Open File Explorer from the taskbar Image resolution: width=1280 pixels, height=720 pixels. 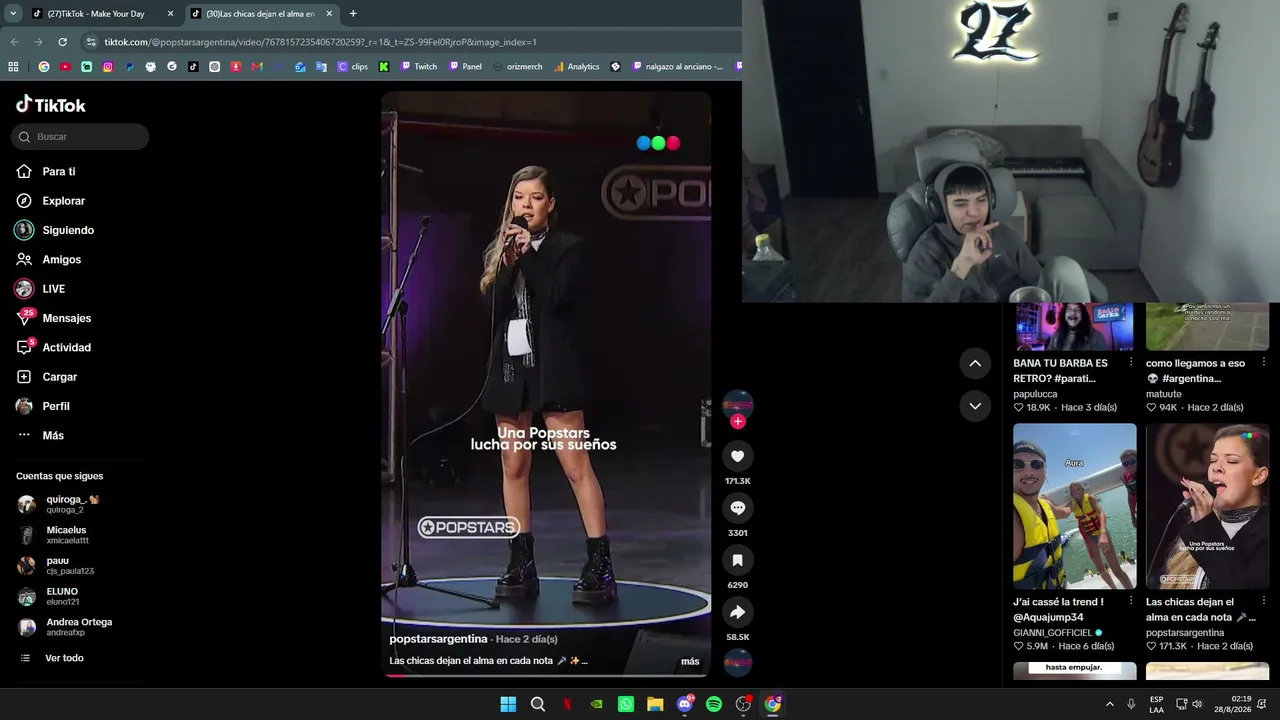(655, 704)
